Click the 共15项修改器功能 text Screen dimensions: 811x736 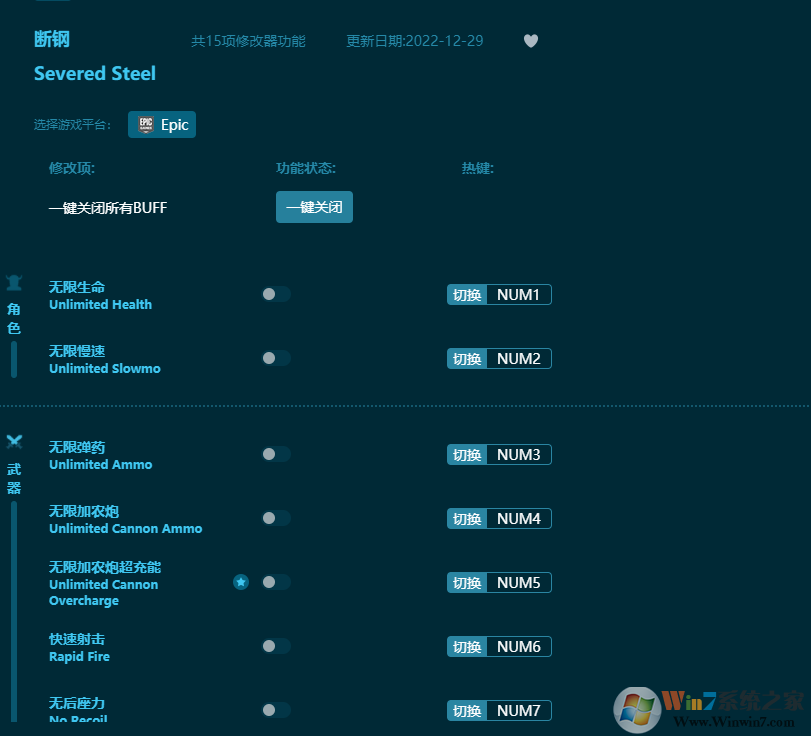point(248,41)
